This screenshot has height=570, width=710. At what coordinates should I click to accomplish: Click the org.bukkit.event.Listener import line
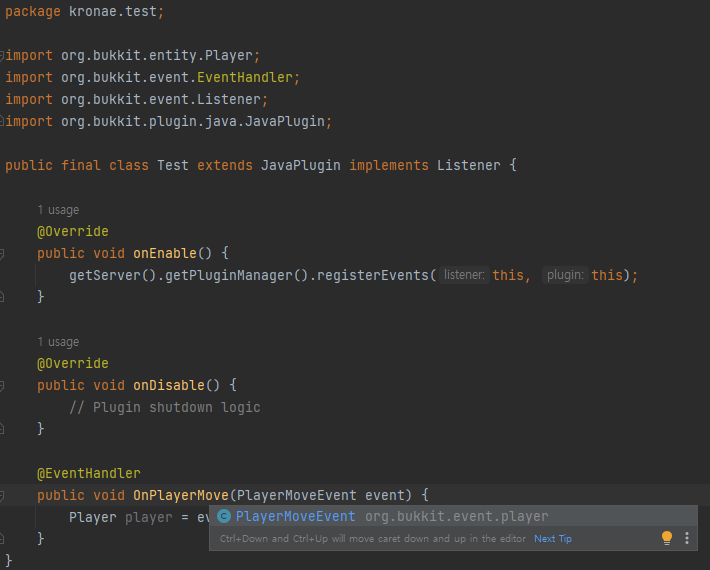[x=137, y=100]
